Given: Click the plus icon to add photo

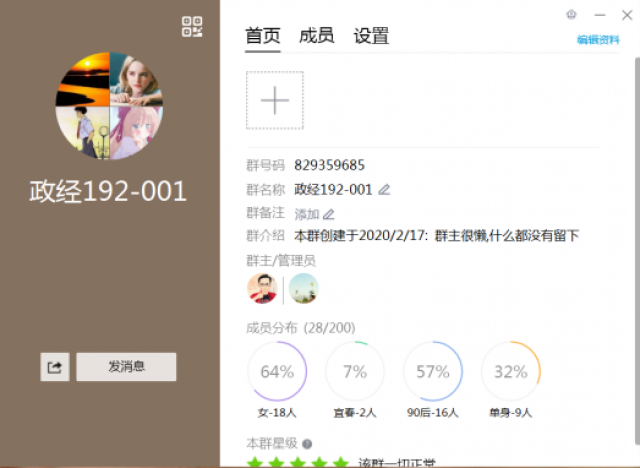Looking at the screenshot, I should 275,100.
